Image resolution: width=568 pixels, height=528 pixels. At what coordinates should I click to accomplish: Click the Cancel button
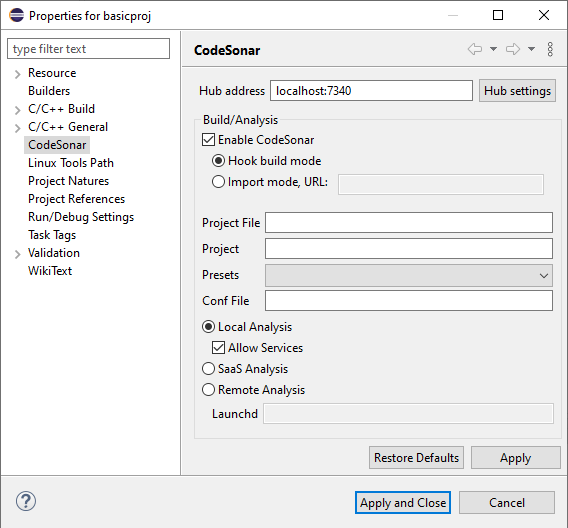pos(507,503)
